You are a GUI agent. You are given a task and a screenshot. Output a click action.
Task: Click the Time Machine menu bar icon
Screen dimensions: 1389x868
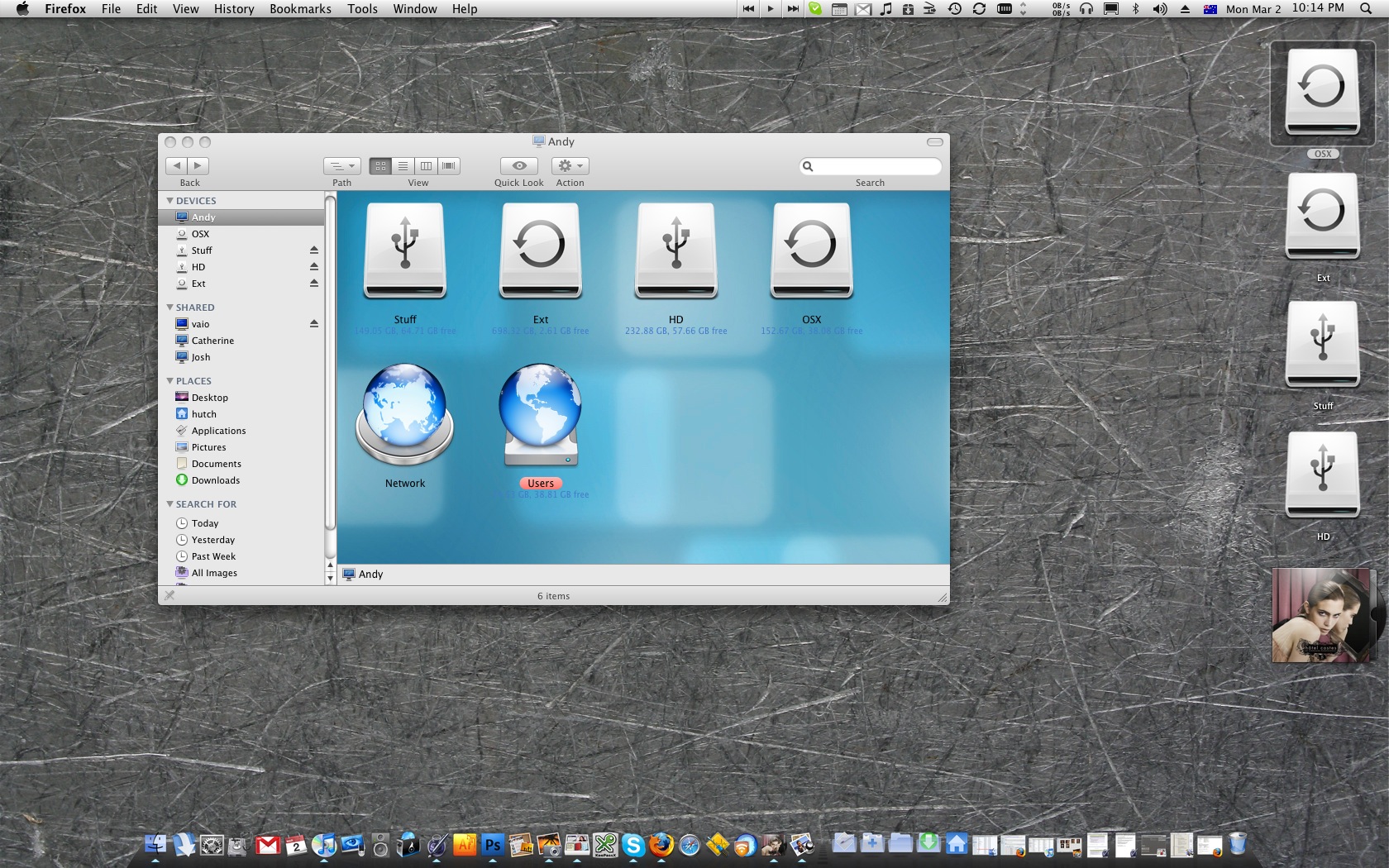pos(955,9)
